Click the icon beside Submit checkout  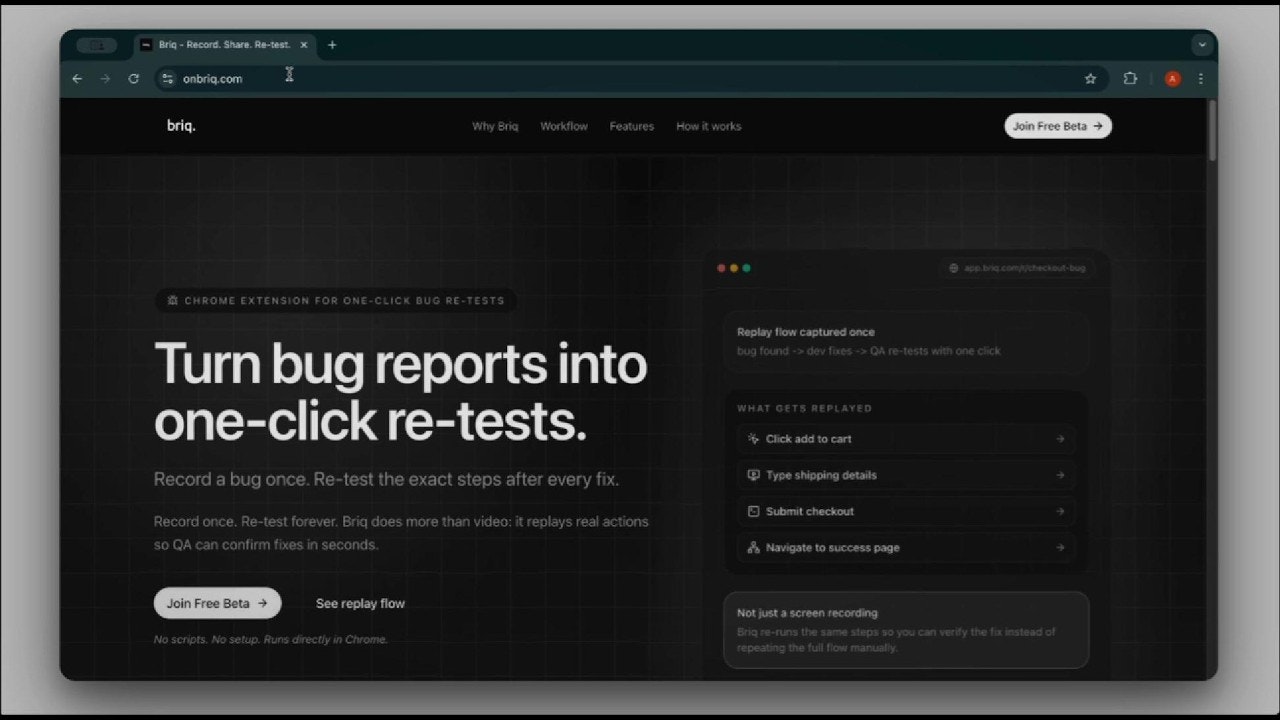[753, 511]
